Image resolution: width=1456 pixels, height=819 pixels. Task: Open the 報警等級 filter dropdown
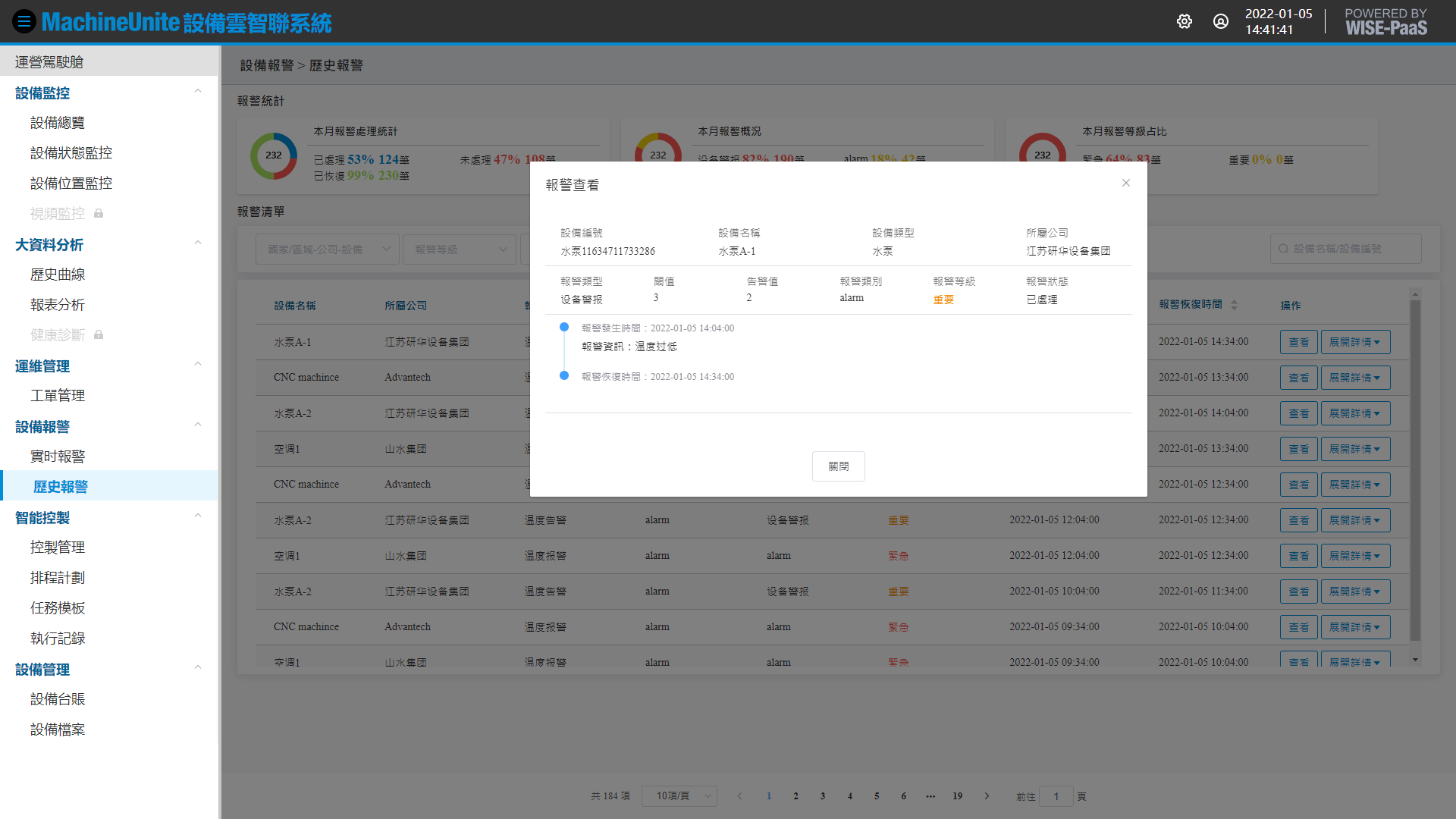[x=460, y=249]
